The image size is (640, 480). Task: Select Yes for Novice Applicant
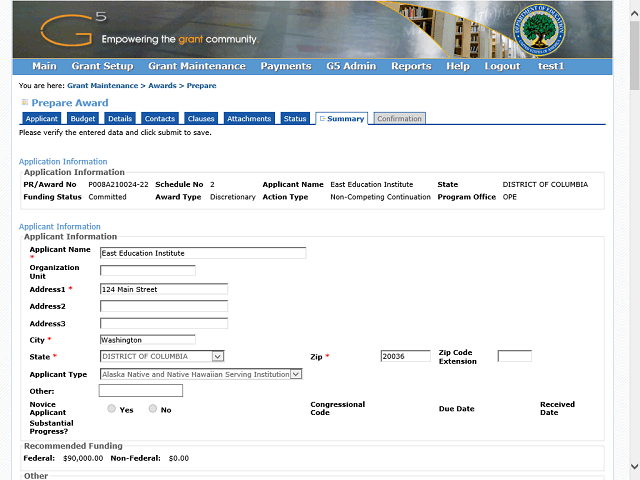(111, 409)
